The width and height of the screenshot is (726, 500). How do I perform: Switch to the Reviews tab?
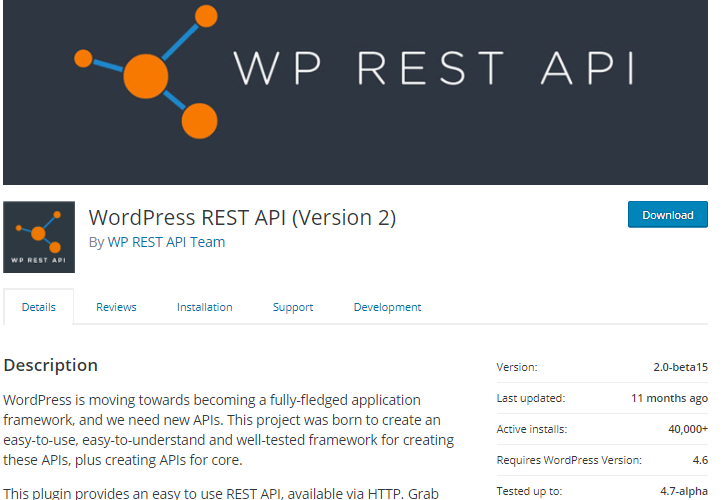(116, 307)
